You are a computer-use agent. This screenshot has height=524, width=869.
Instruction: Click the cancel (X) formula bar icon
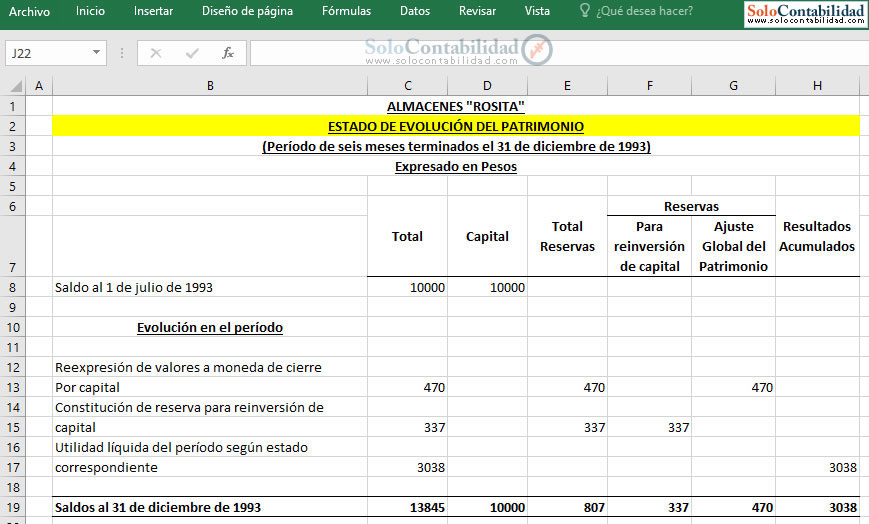156,53
